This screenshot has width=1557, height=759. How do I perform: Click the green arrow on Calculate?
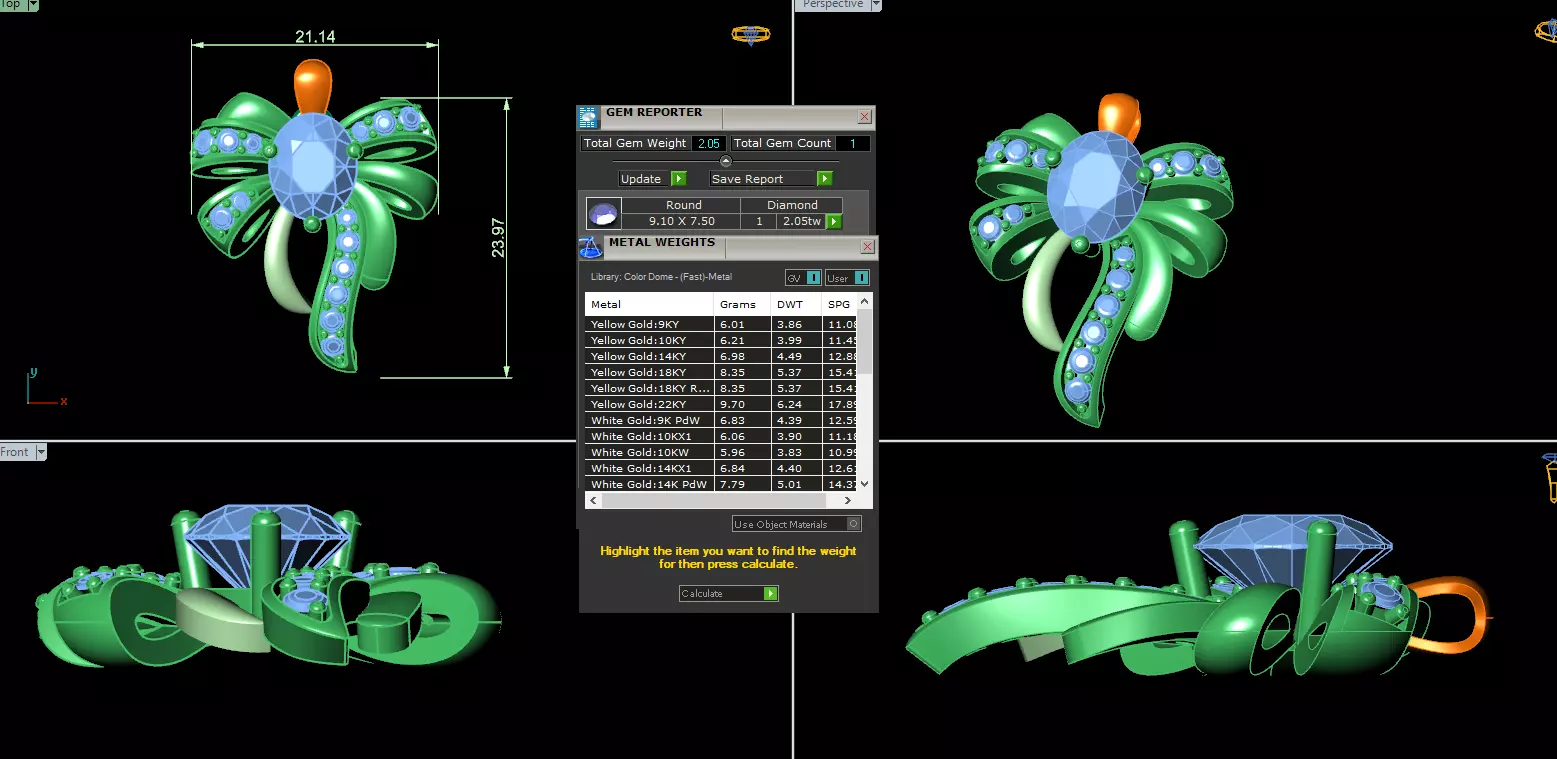770,594
